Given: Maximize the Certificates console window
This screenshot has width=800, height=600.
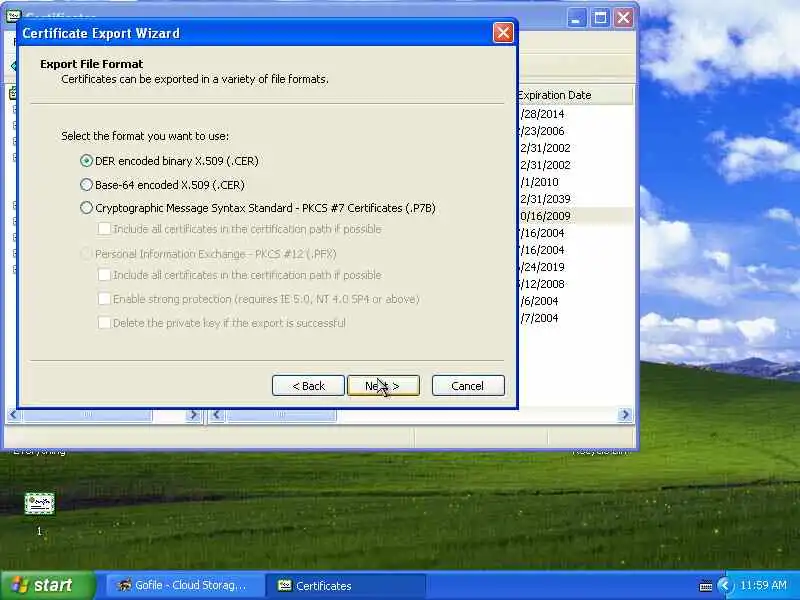Looking at the screenshot, I should pos(601,18).
